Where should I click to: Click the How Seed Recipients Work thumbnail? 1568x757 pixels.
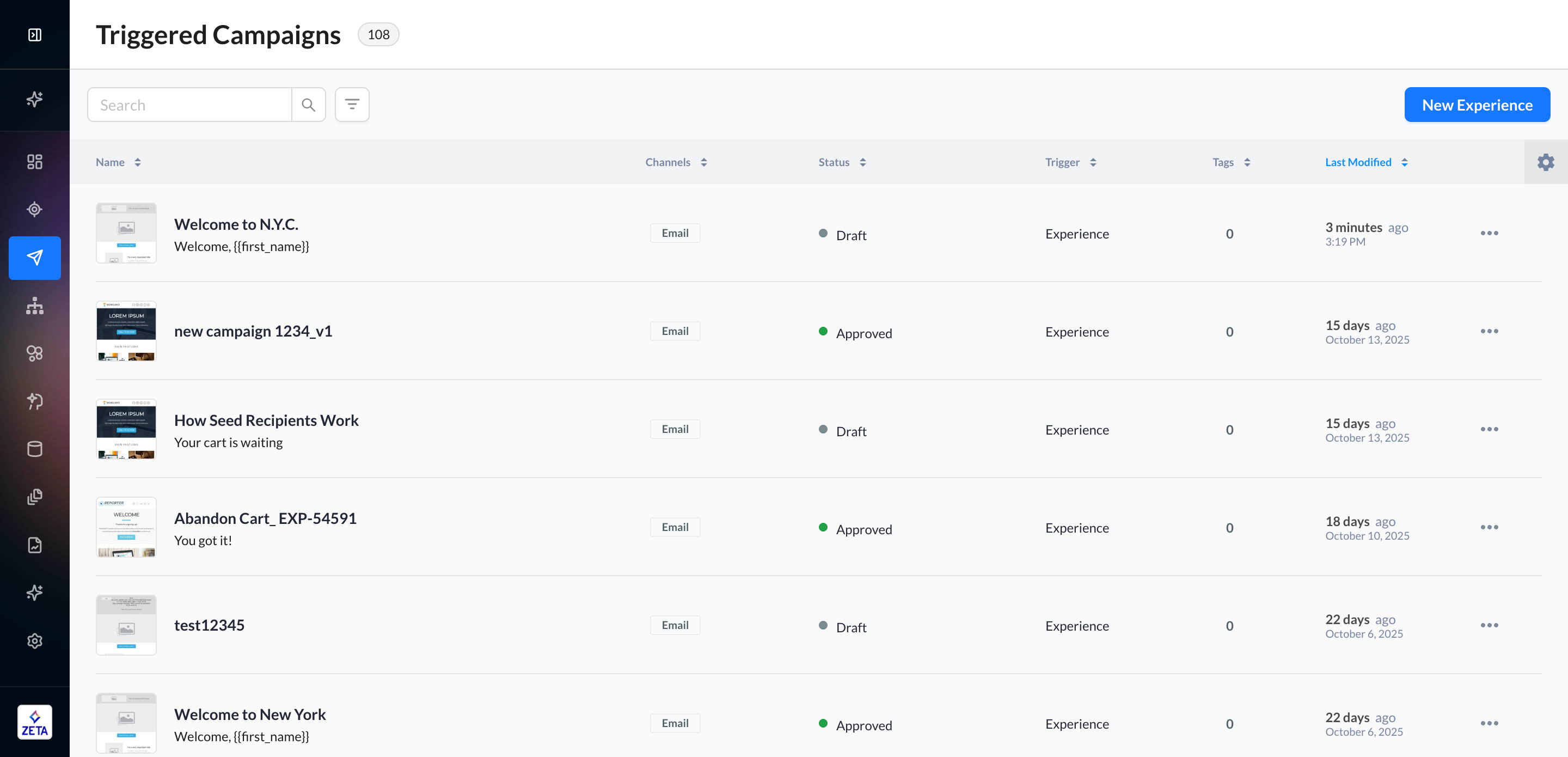[126, 429]
